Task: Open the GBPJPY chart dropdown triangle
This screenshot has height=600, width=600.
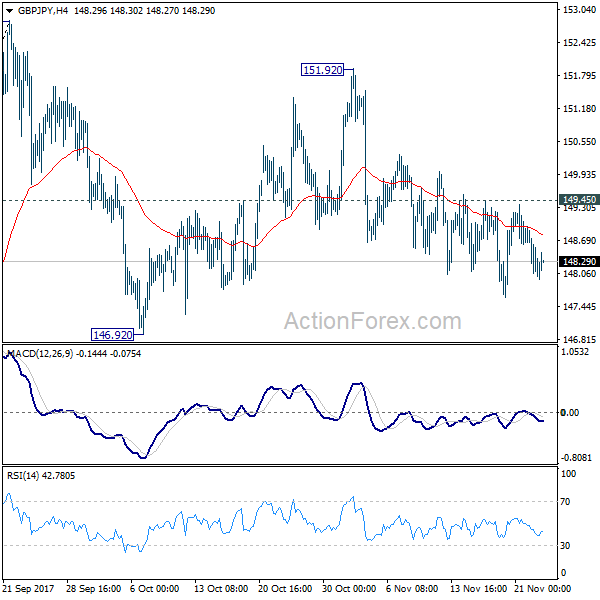Action: pyautogui.click(x=9, y=11)
